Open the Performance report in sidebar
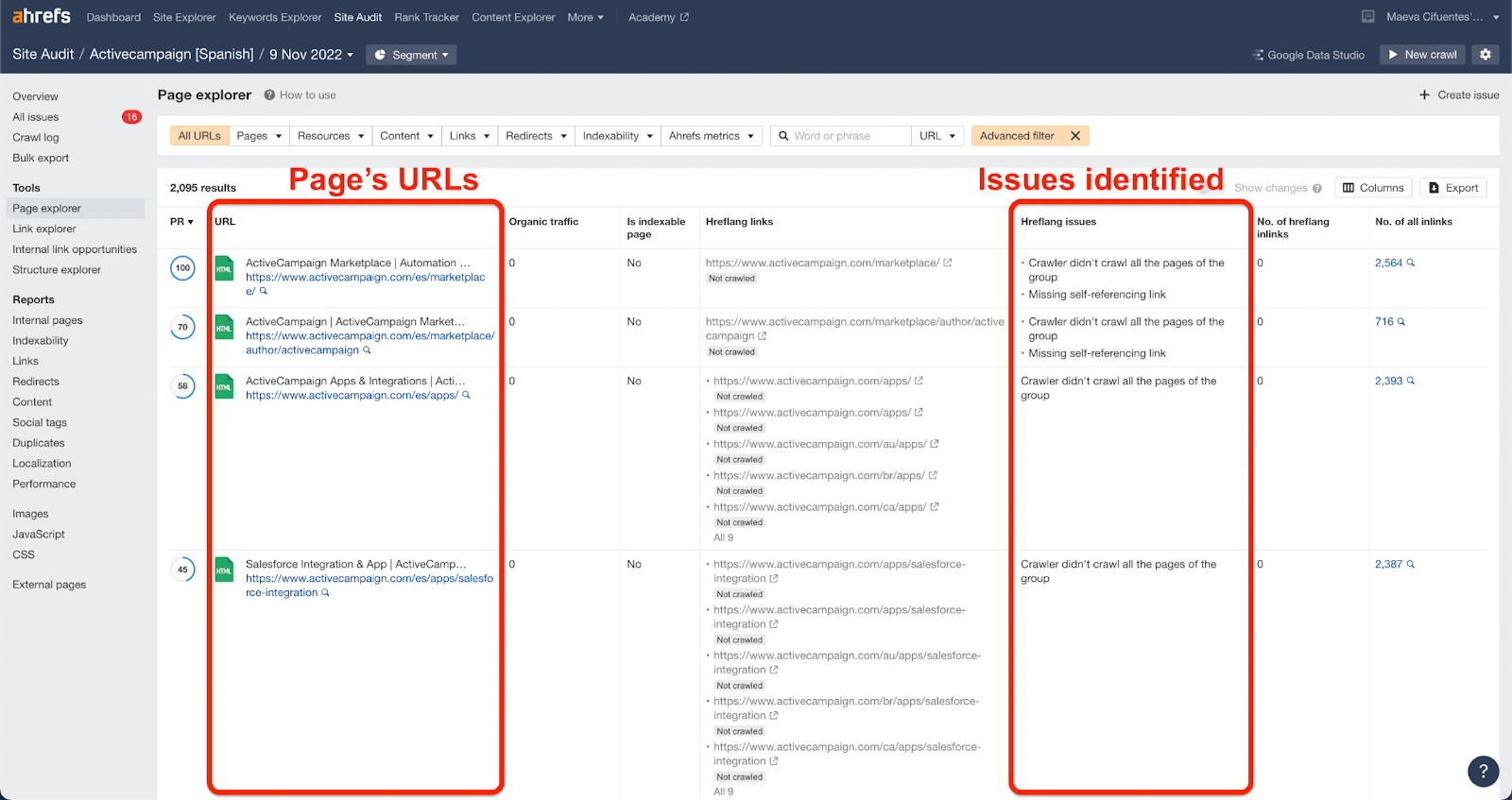 [43, 485]
